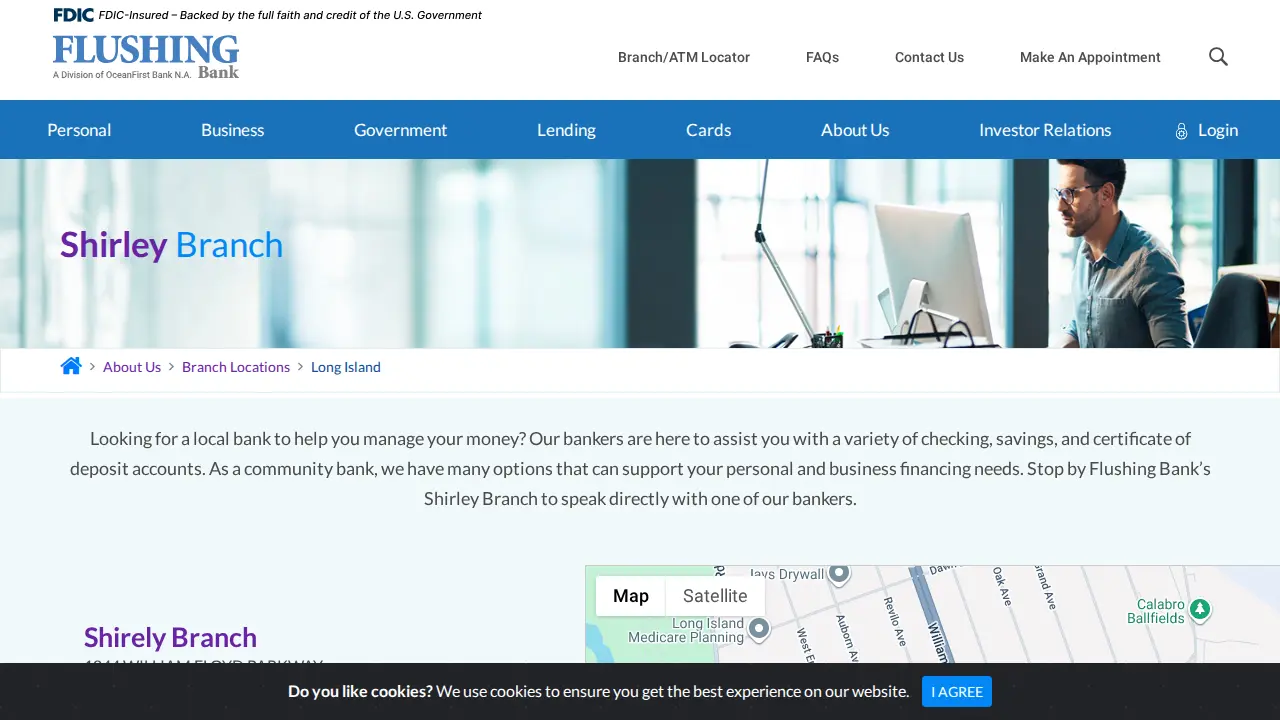Click the Login link
Viewport: 1280px width, 720px height.
coord(1218,130)
